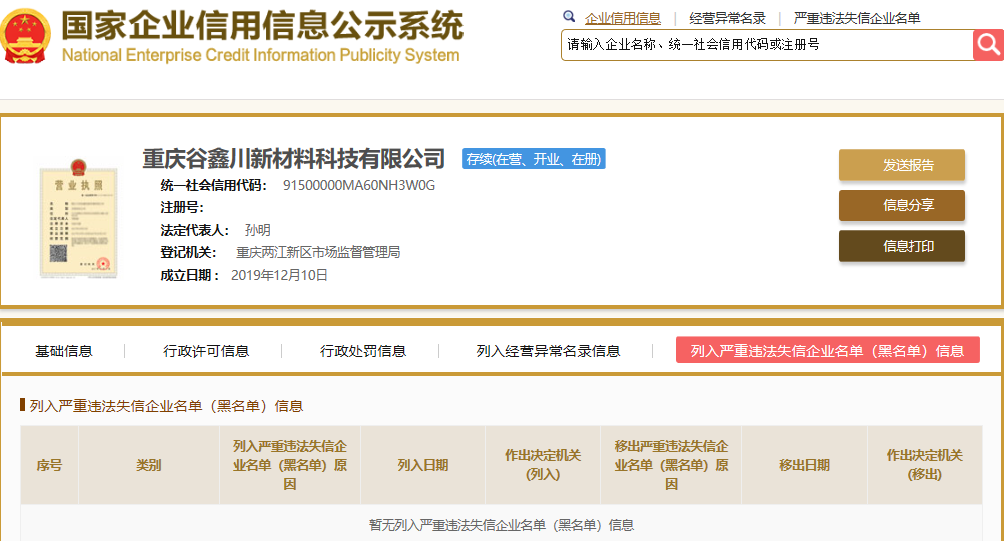Select the 经营异常名录 search category
Viewport: 1004px width, 541px height.
tap(727, 19)
